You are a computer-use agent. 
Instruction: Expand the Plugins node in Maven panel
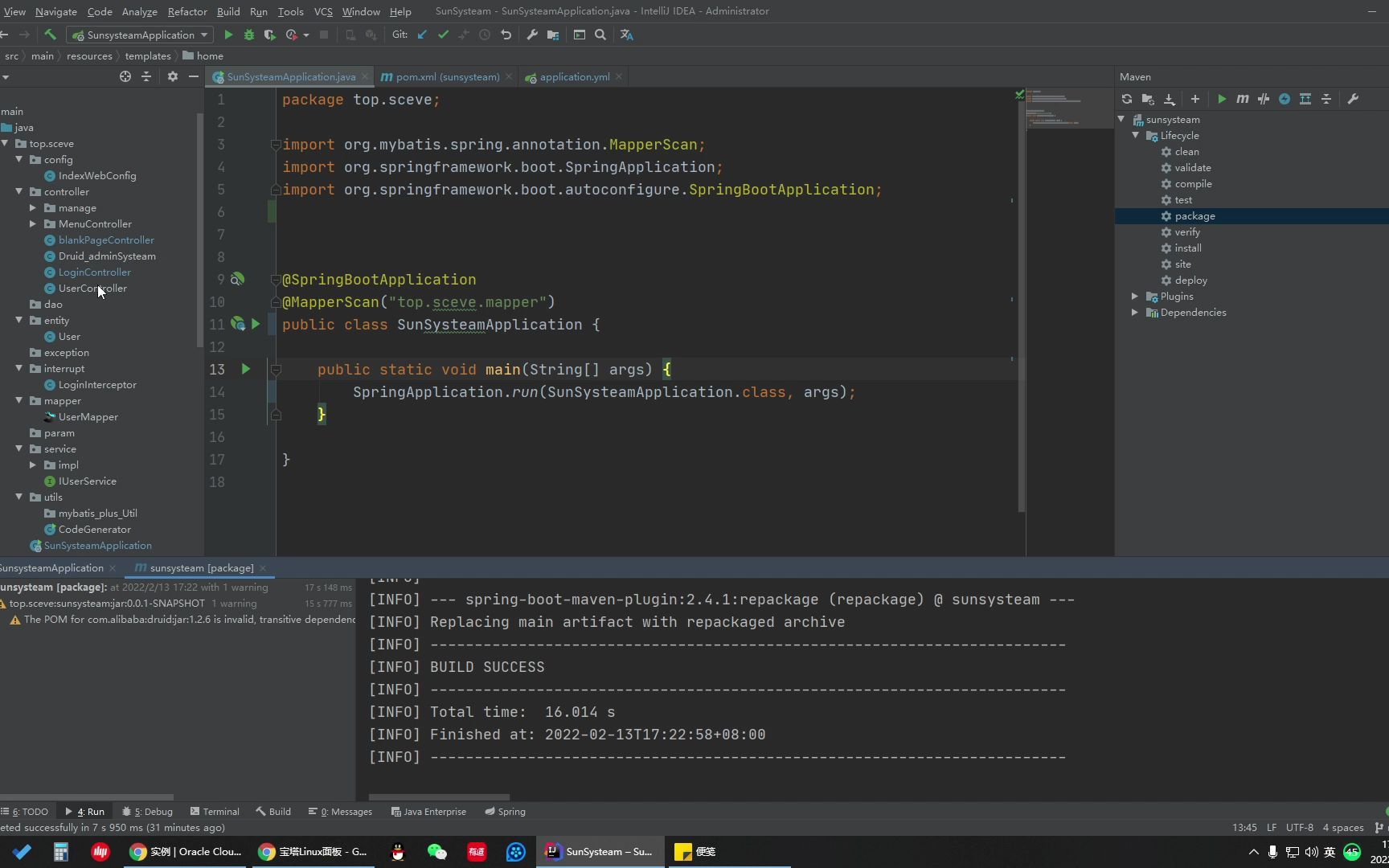(1134, 296)
